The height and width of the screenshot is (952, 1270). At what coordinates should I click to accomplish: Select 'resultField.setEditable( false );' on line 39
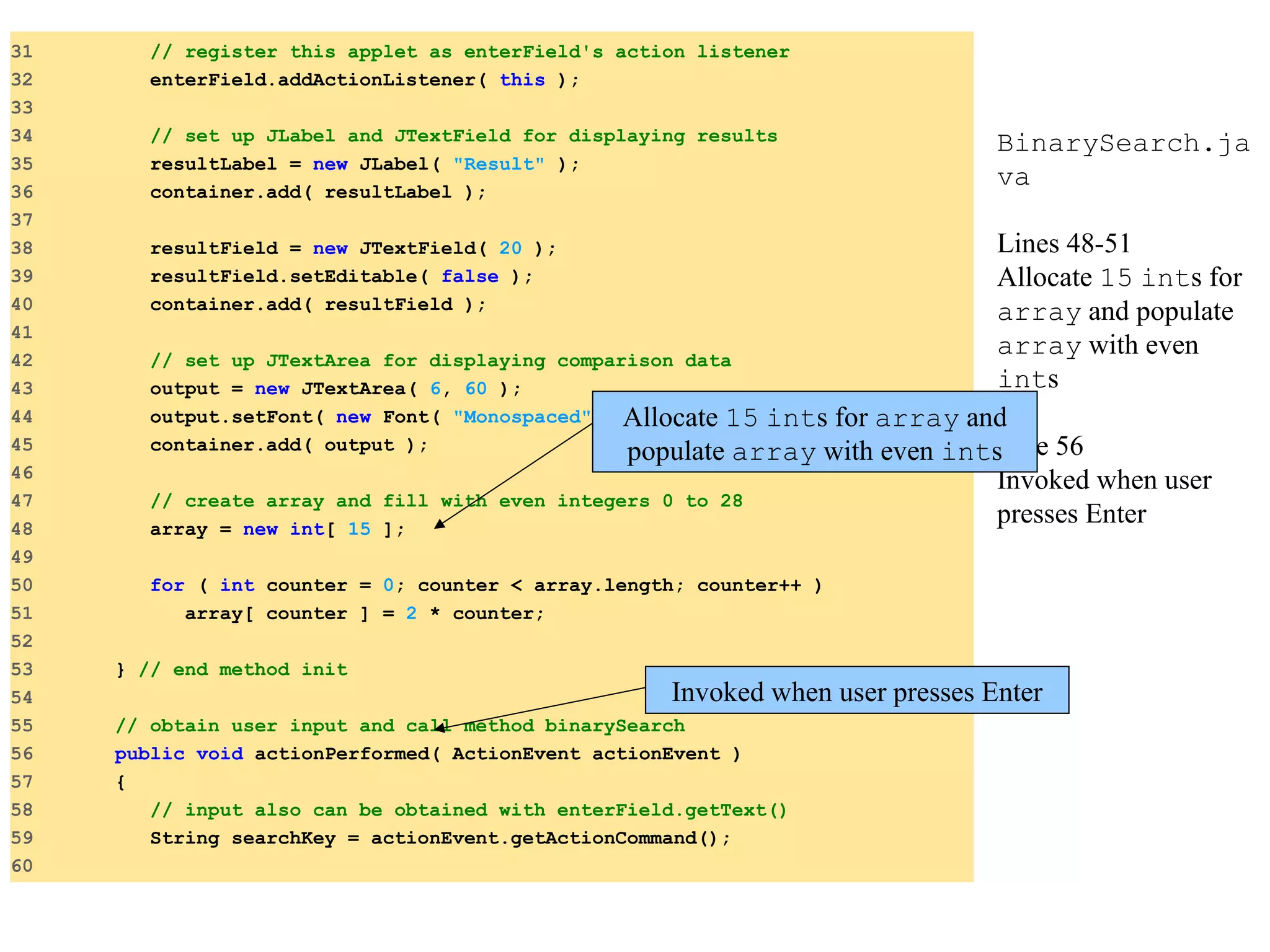click(342, 276)
